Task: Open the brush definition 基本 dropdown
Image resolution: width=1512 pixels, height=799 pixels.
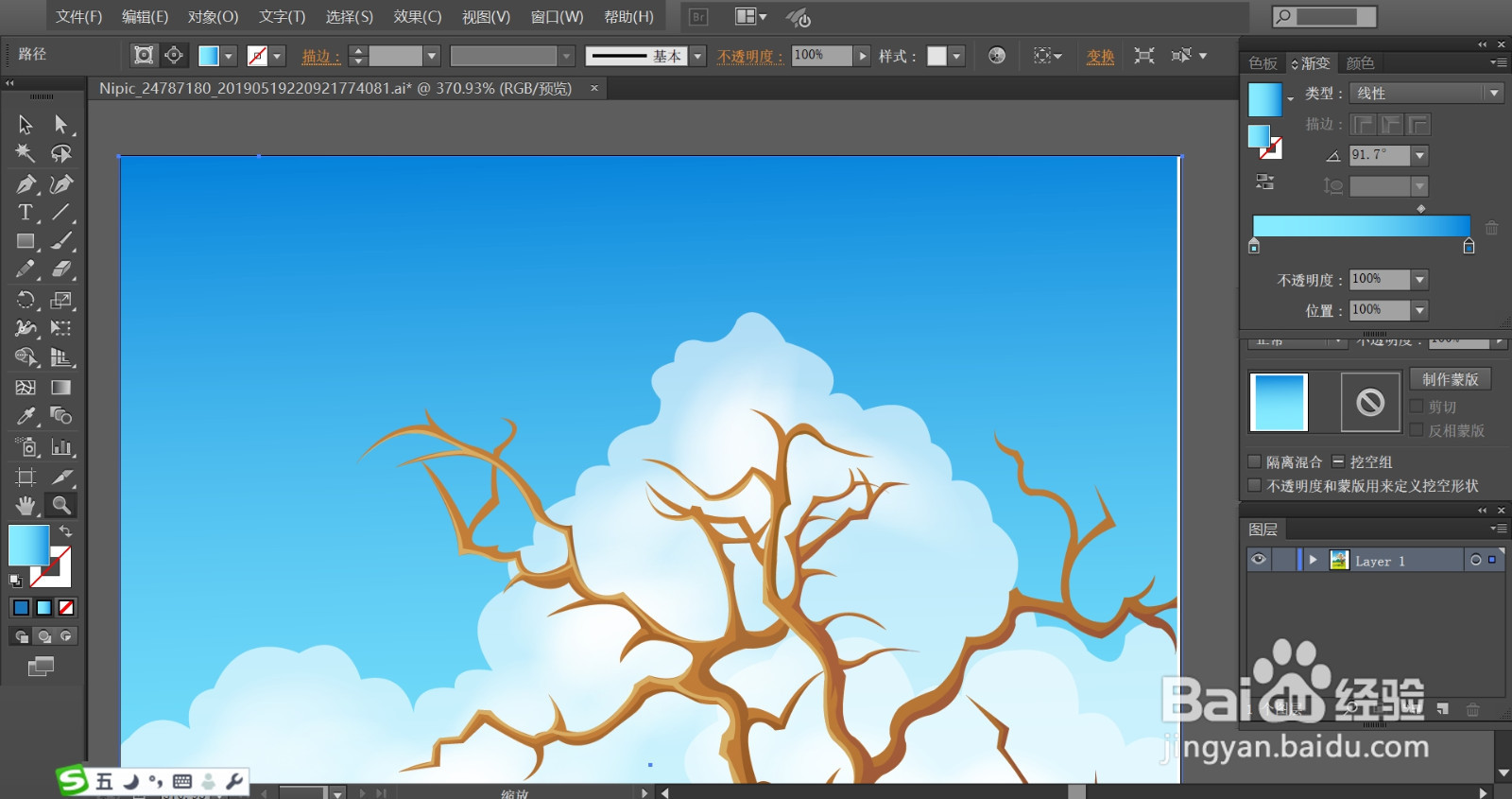Action: pyautogui.click(x=698, y=56)
